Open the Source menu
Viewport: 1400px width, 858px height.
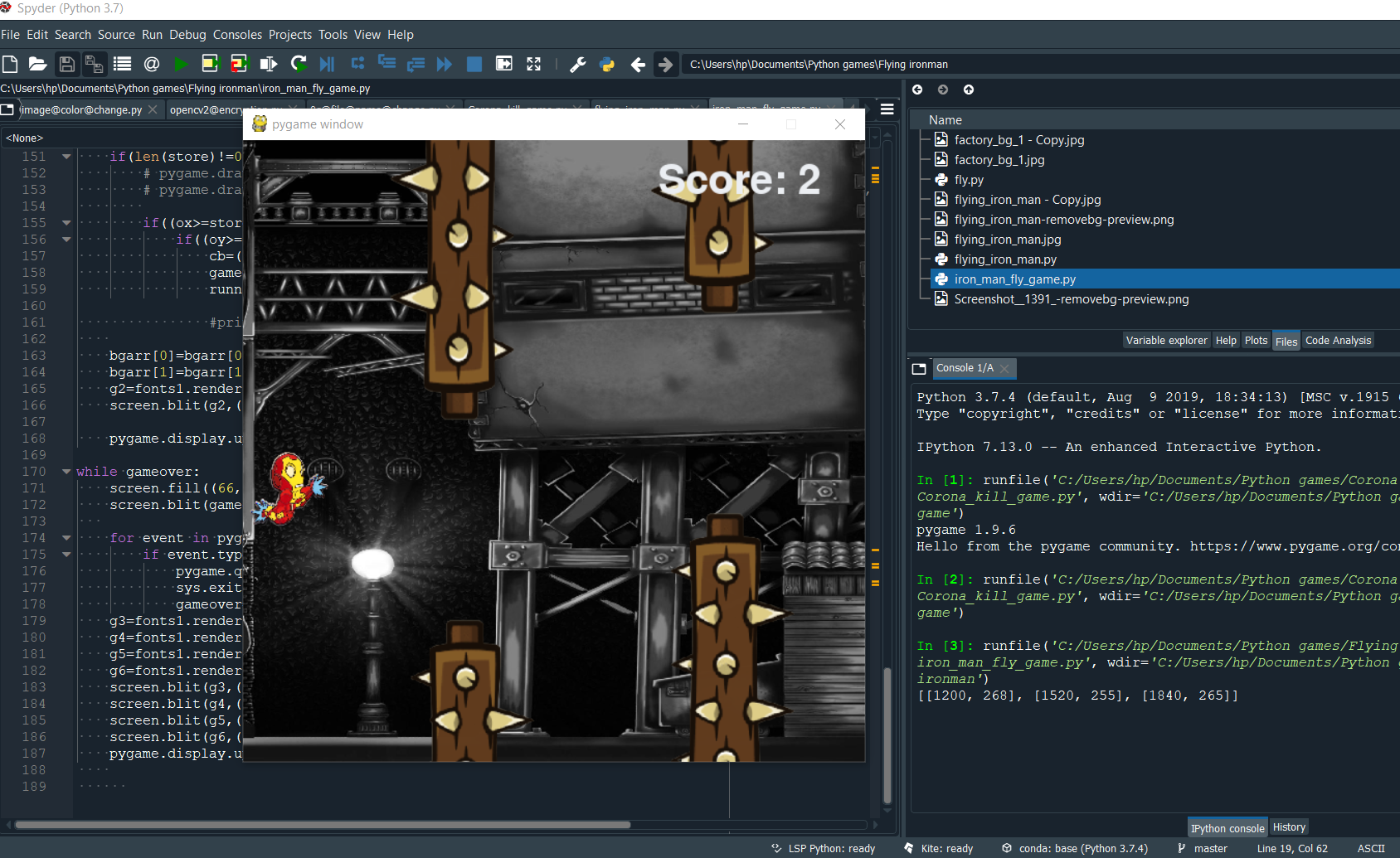[x=116, y=35]
